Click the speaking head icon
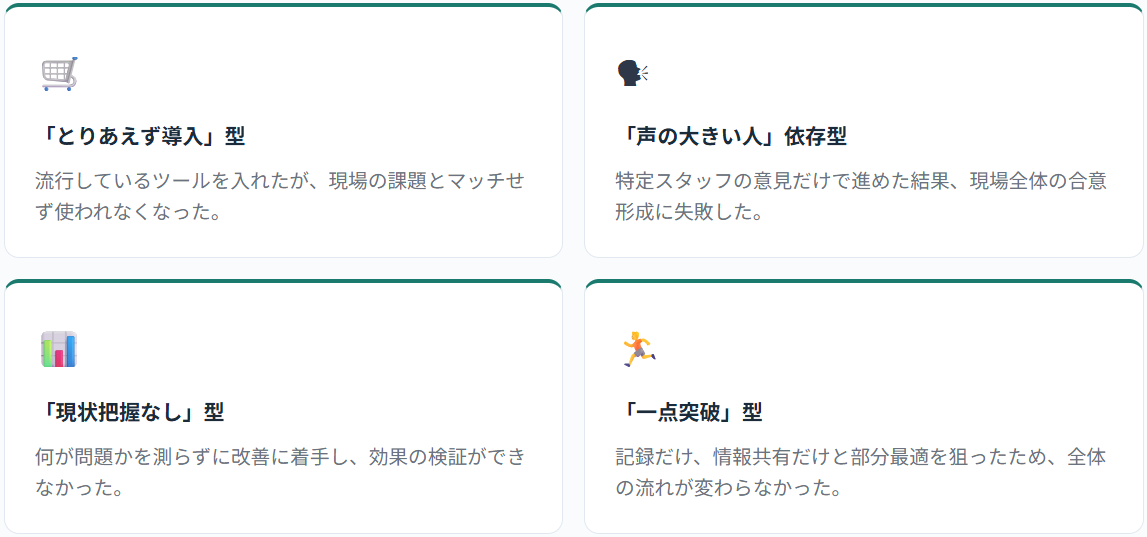Screen dimensions: 1147x537 click(632, 73)
